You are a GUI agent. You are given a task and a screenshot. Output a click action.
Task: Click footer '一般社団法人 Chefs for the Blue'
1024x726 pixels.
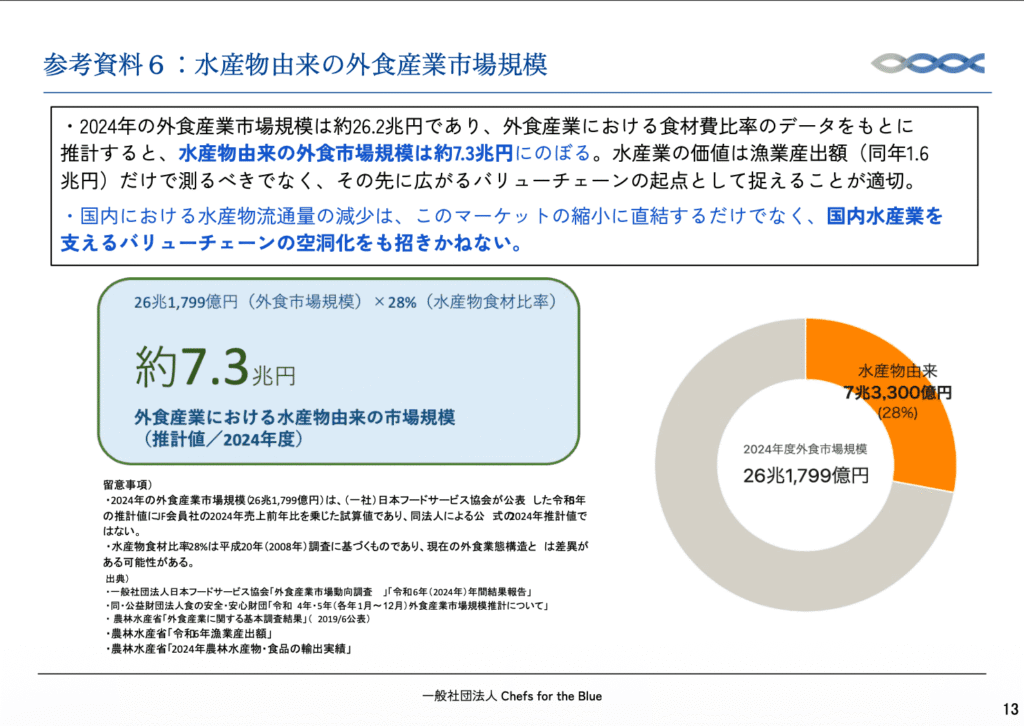point(512,696)
